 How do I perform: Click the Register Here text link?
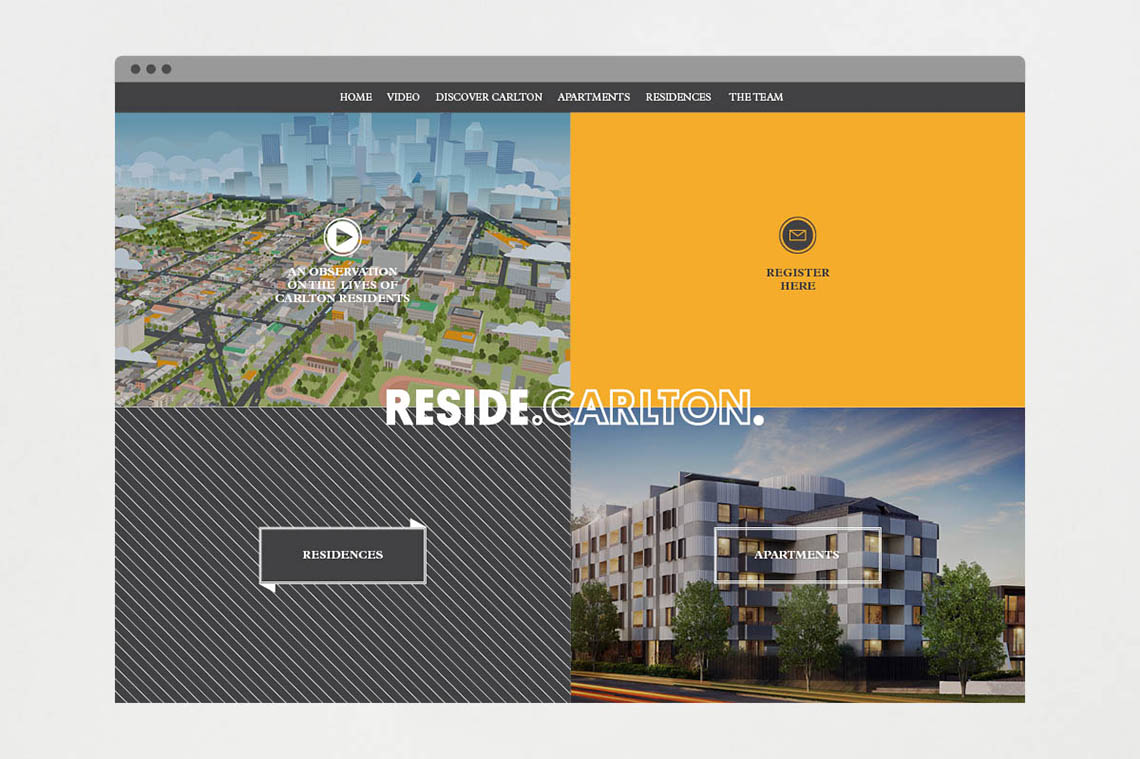pos(797,279)
